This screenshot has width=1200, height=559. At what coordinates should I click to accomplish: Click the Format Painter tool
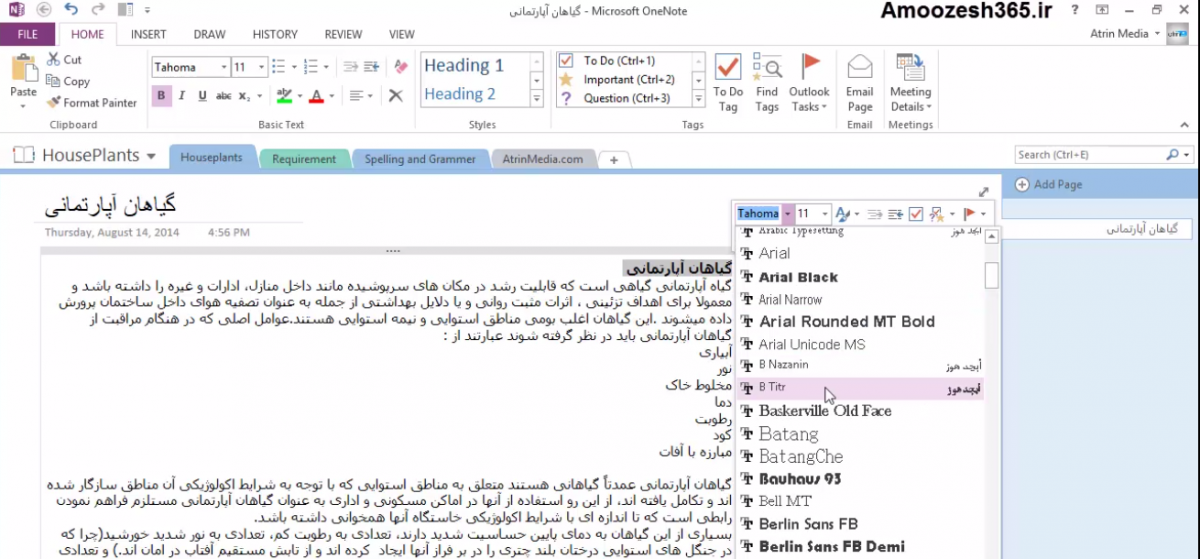[x=92, y=102]
